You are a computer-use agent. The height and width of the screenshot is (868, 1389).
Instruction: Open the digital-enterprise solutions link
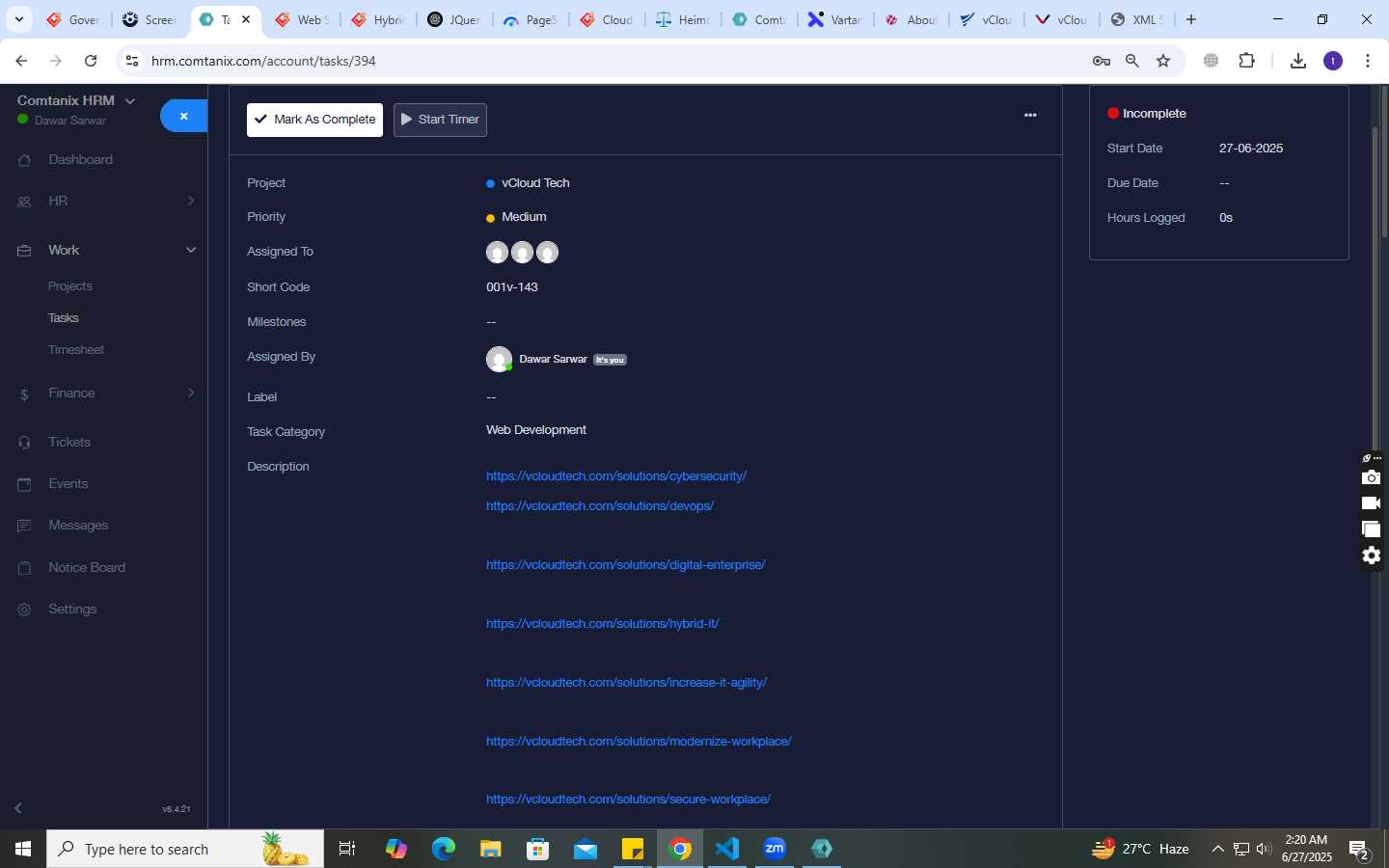(626, 565)
